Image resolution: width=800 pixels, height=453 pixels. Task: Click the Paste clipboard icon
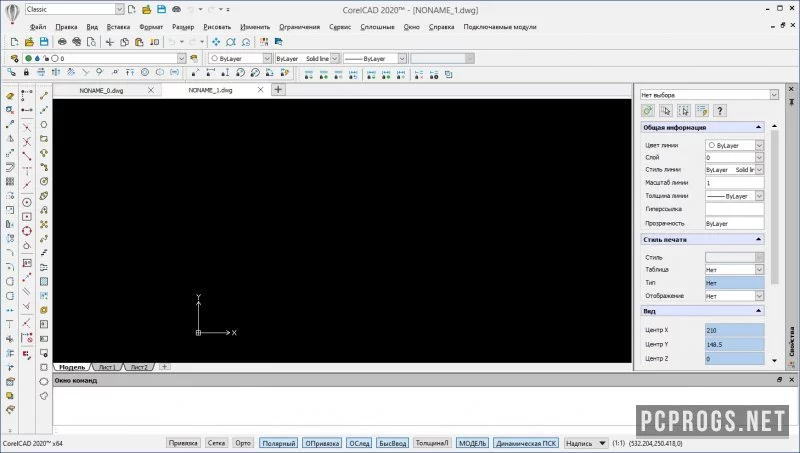pos(139,42)
